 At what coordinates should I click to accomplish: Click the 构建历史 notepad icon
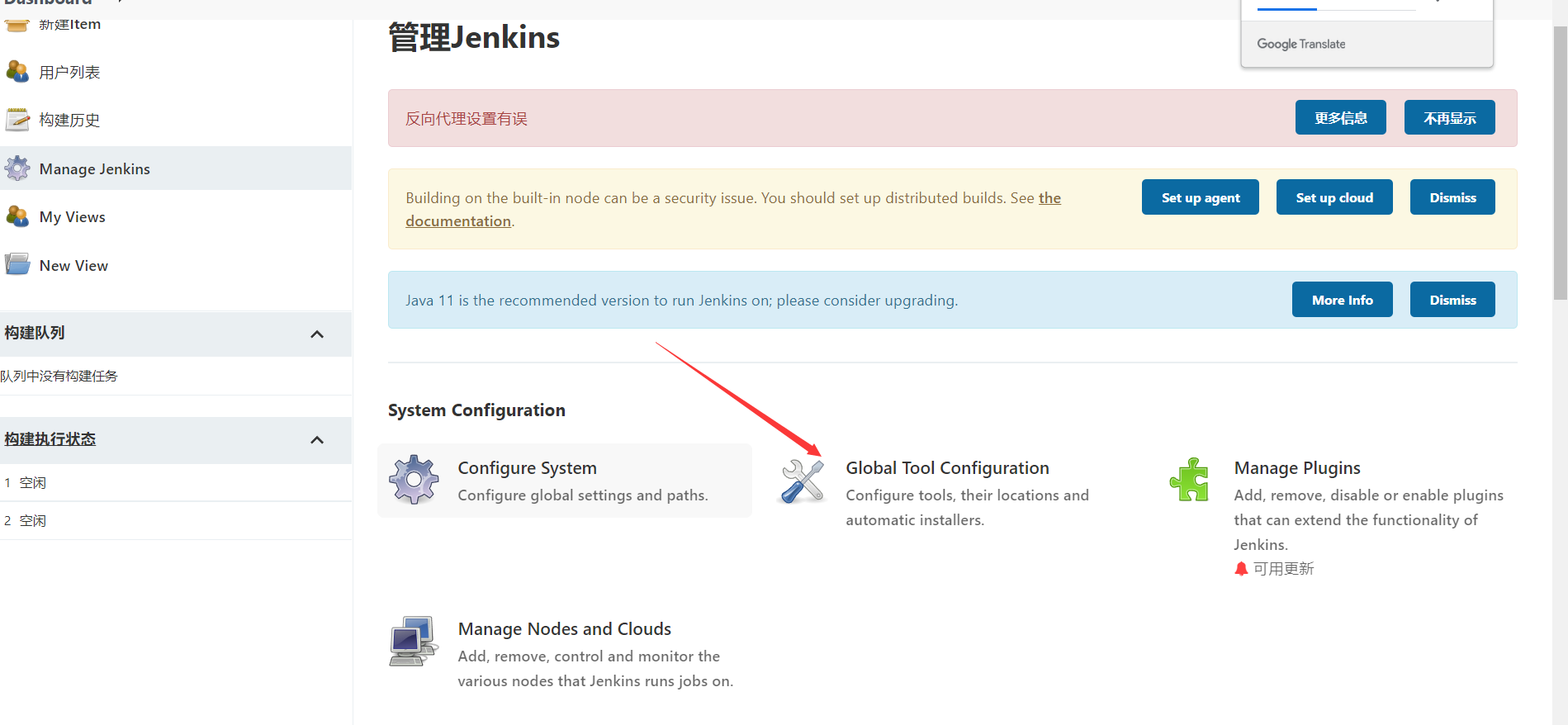click(17, 120)
